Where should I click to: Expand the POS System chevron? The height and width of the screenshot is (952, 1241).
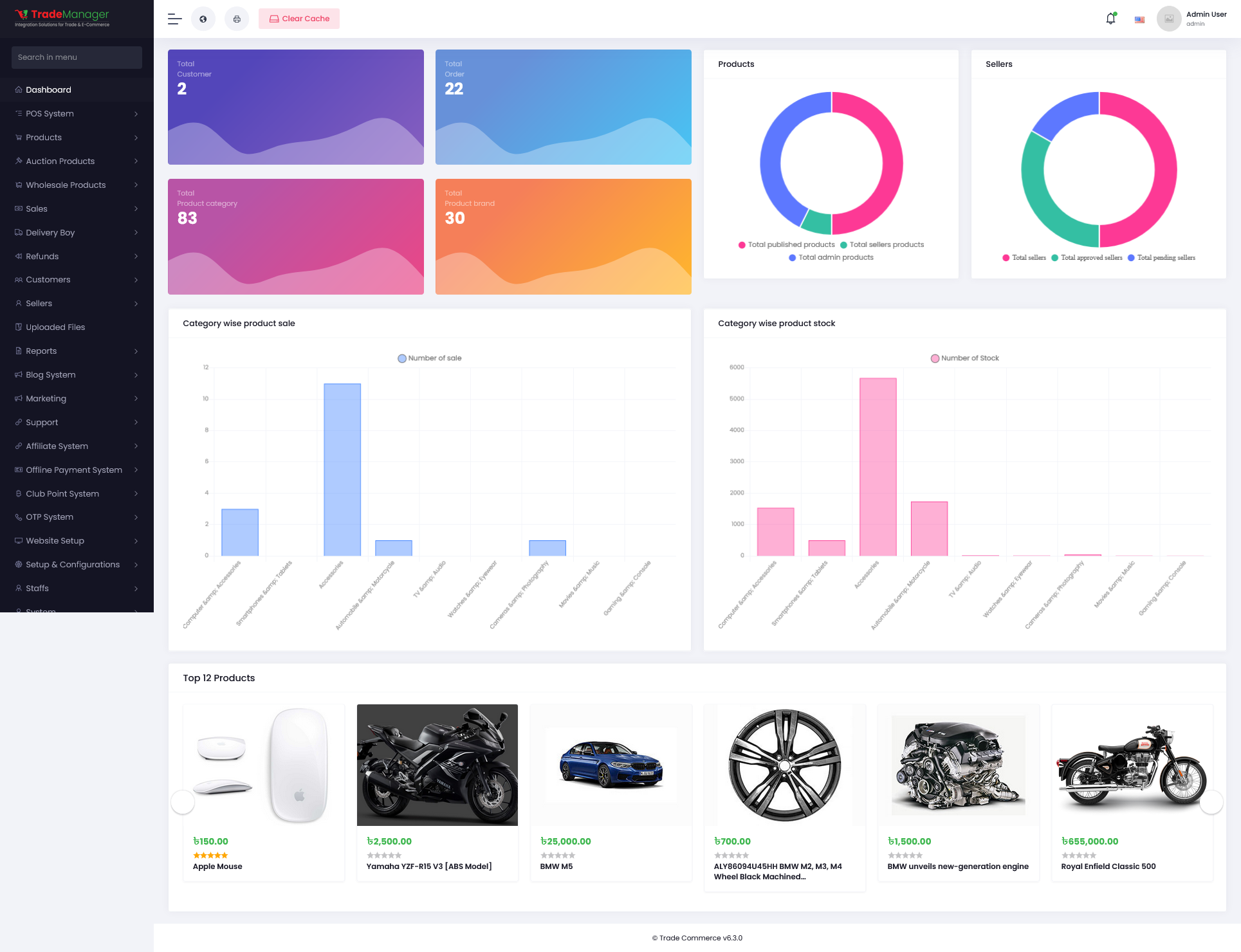coord(136,114)
